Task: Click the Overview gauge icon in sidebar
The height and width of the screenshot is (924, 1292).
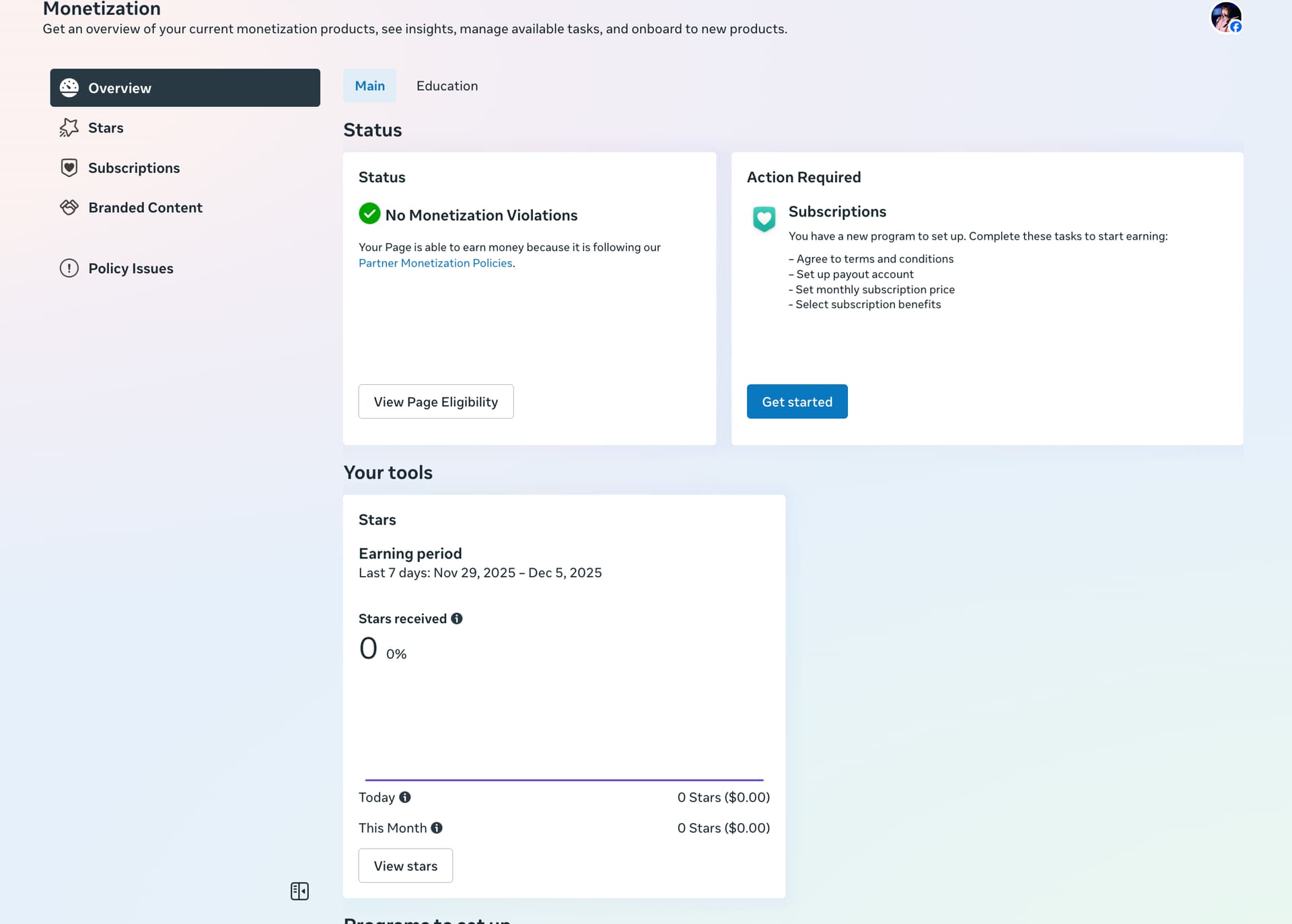Action: pos(69,87)
